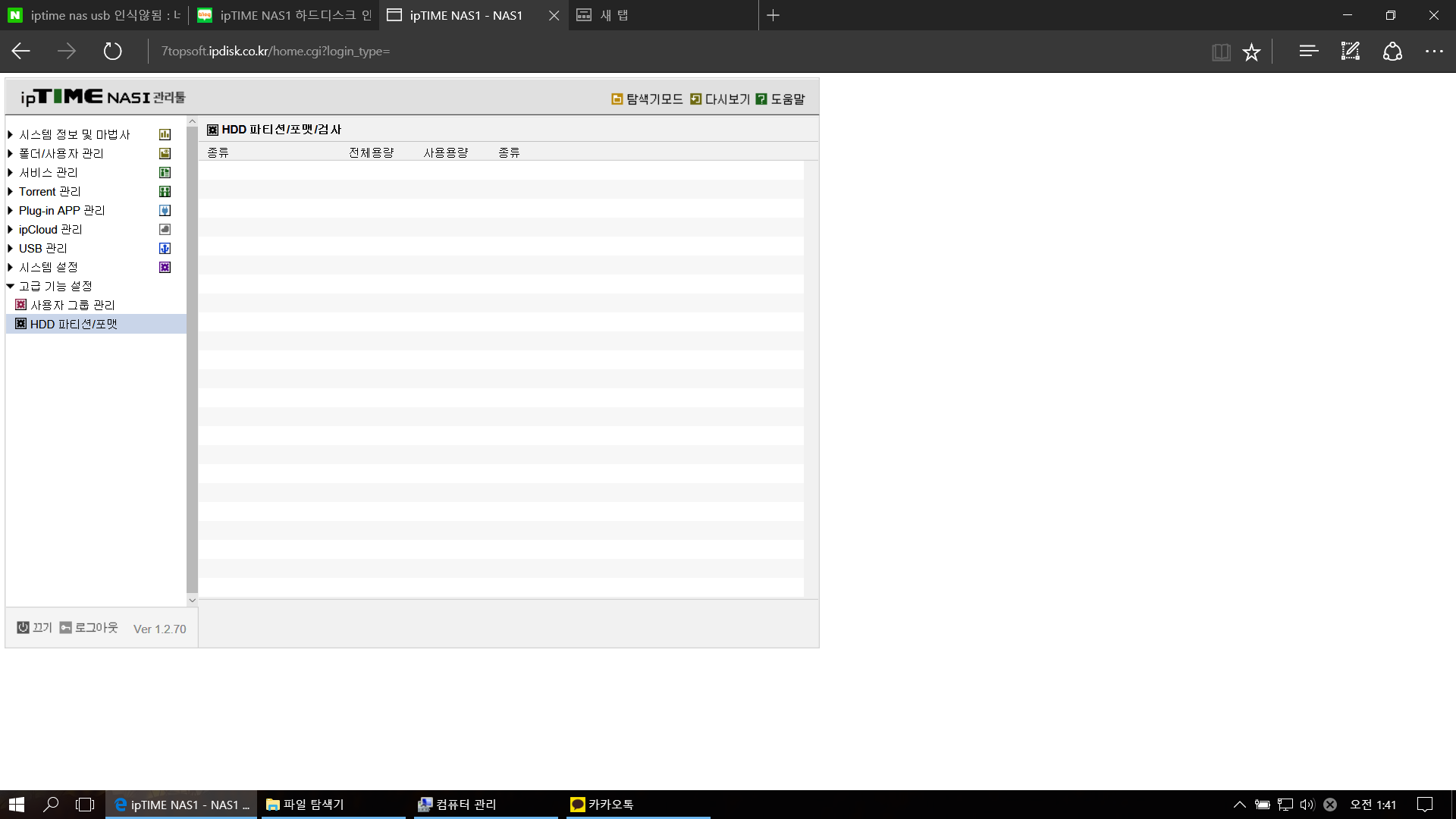Click the USB 관리 sidebar icon
Viewport: 1456px width, 819px height.
(x=165, y=248)
